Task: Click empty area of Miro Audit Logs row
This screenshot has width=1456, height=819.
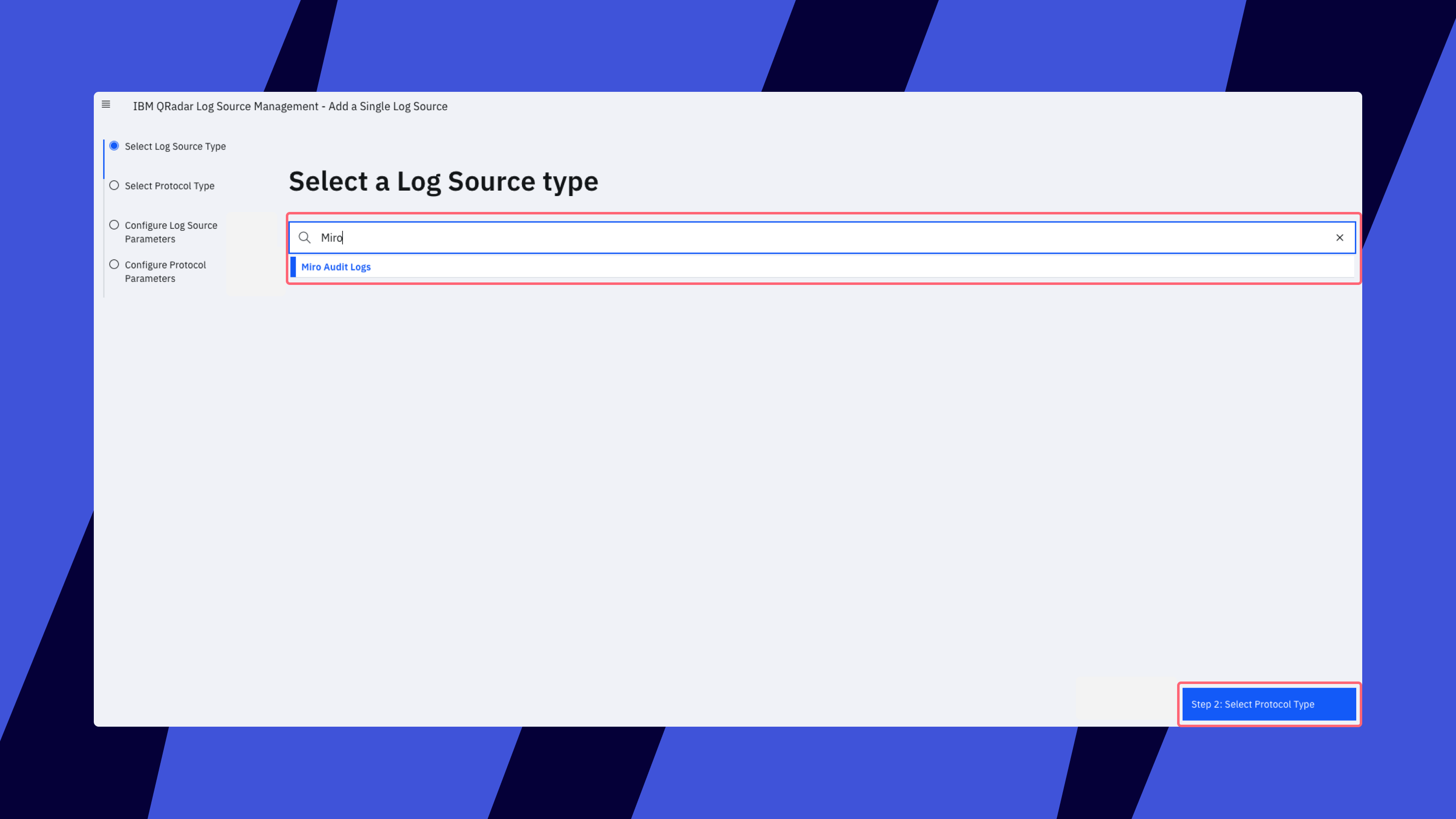Action: click(x=848, y=267)
